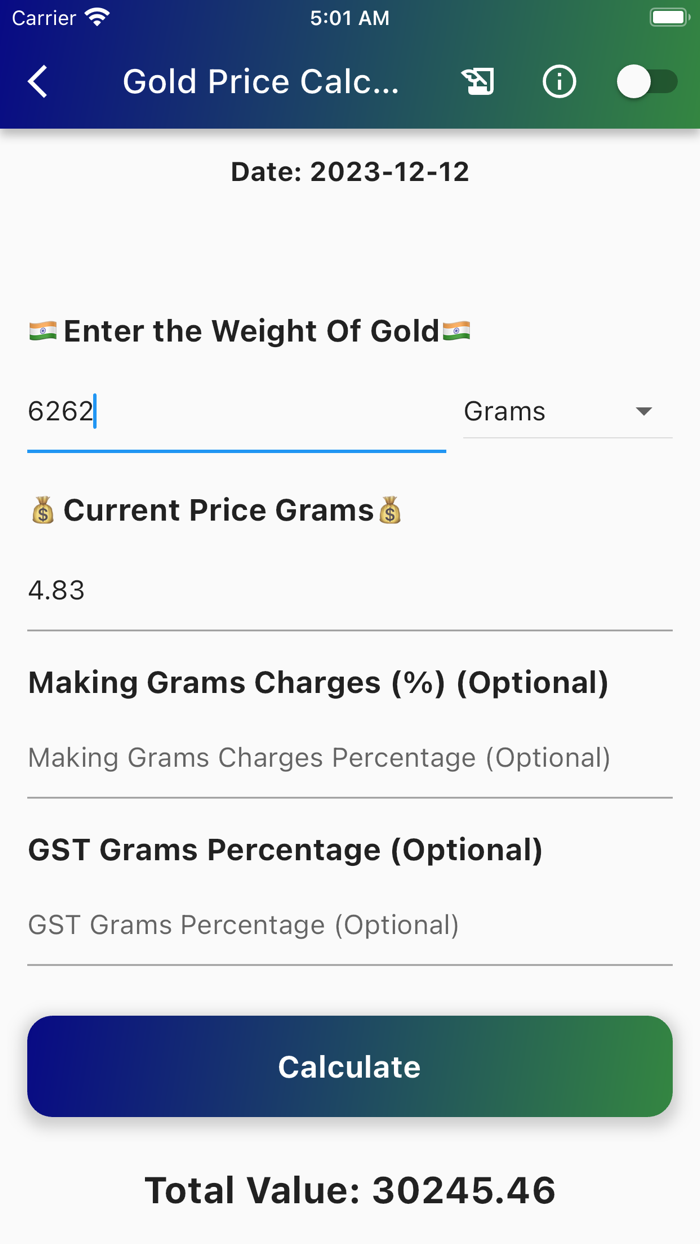Navigate back using the back arrow
Viewport: 700px width, 1244px height.
pyautogui.click(x=37, y=81)
